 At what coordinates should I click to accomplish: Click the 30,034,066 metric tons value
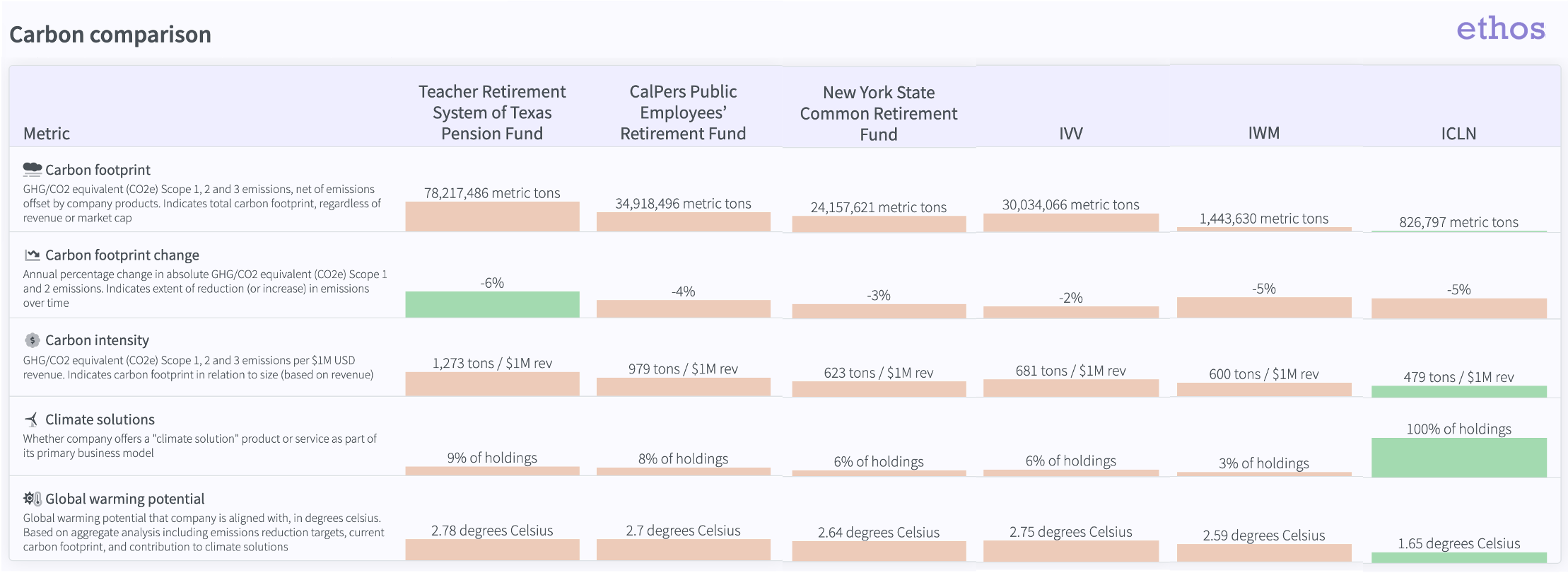coord(1071,204)
